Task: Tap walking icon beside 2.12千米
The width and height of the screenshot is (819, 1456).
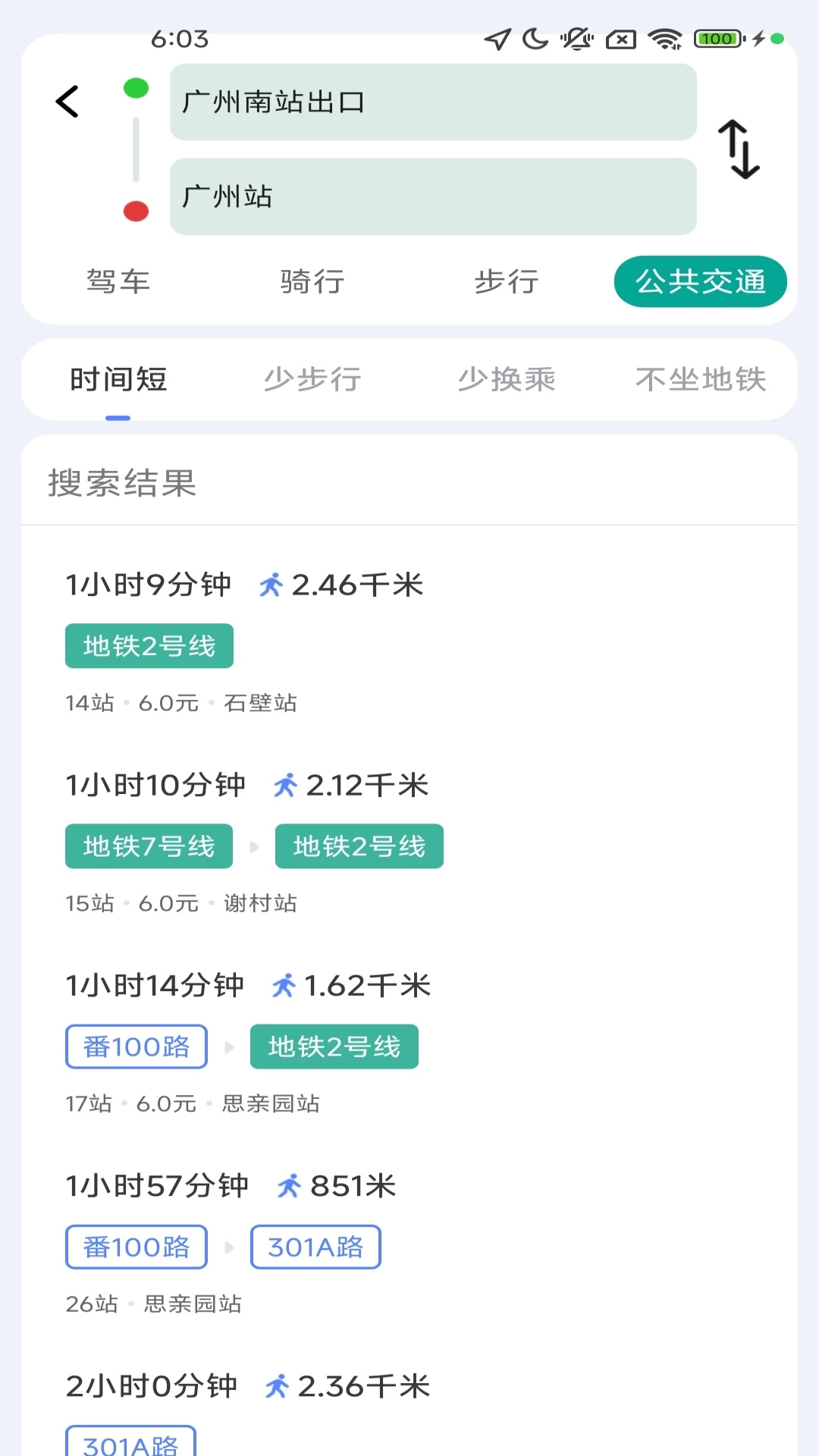Action: [x=285, y=785]
